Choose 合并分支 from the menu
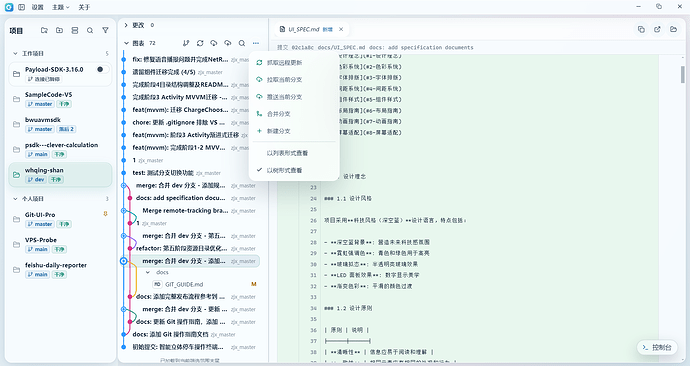Screen dimensions: 690x366 [294, 114]
